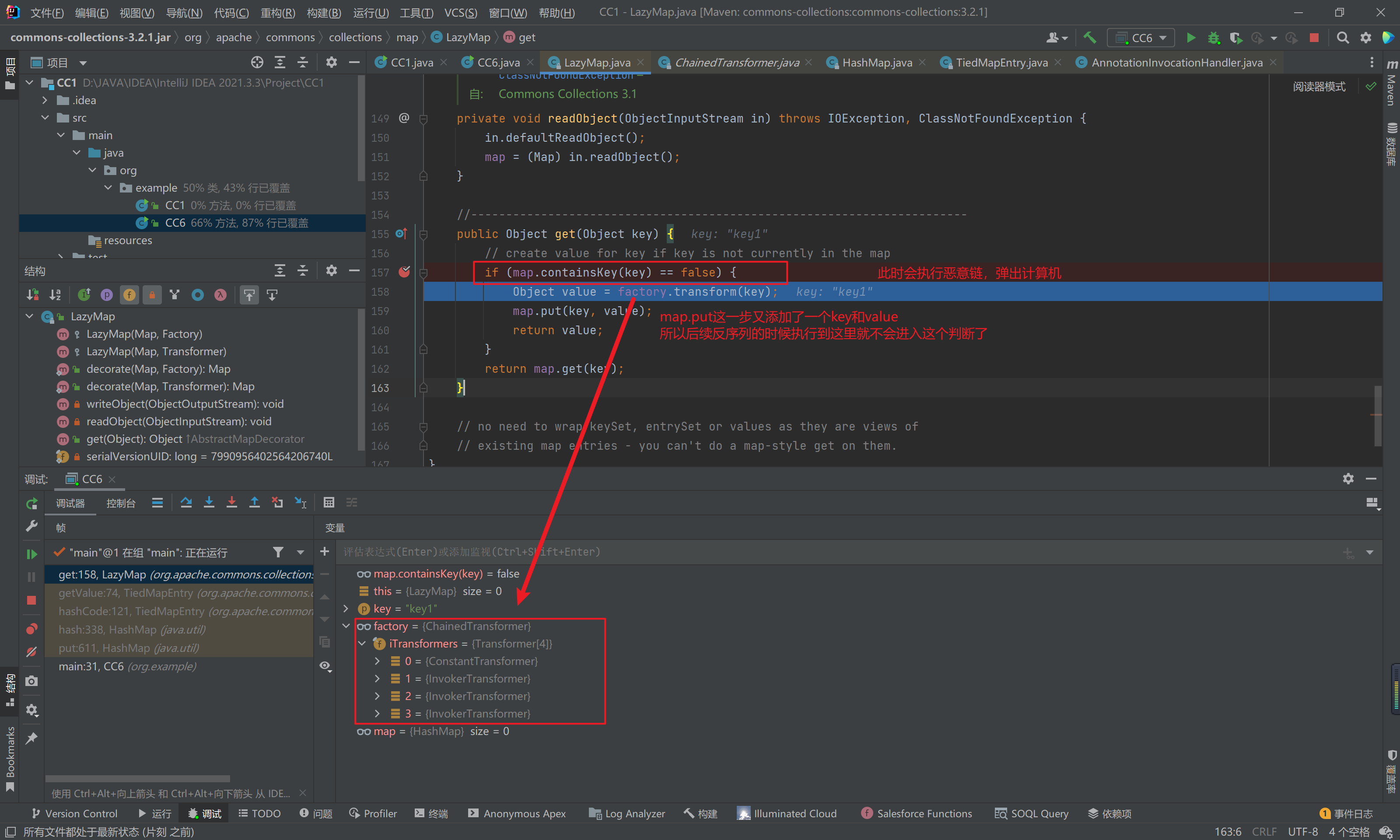The height and width of the screenshot is (840, 1400).
Task: Click the 阅读器模式 reader mode link
Action: coord(1319,87)
